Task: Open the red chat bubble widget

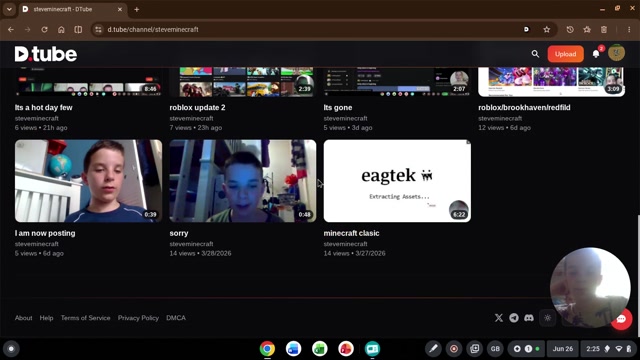Action: 621,319
